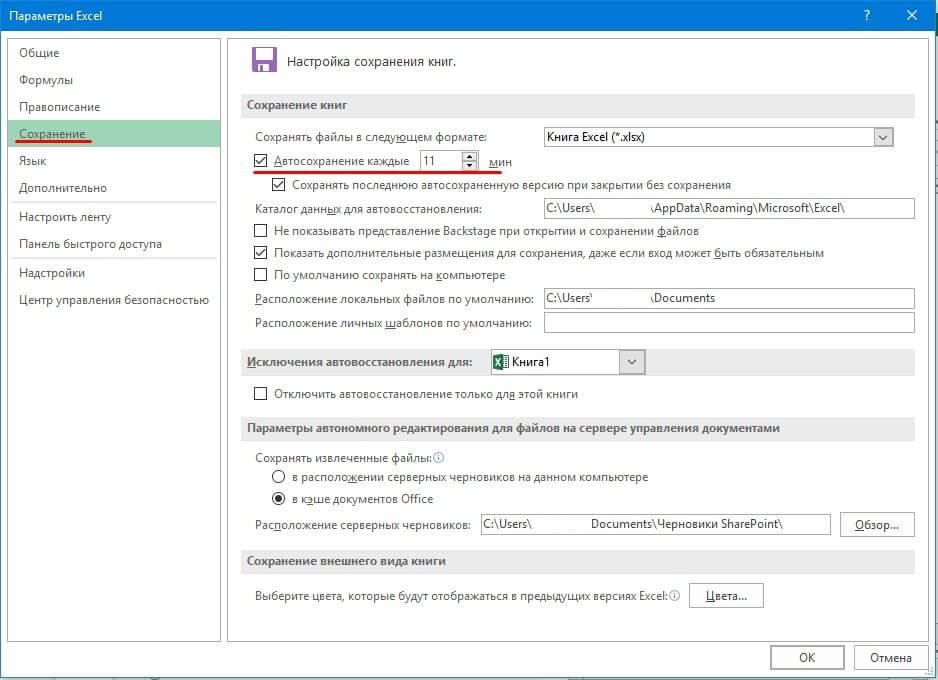Screen dimensions: 938x680
Task: Click the OK button
Action: click(807, 657)
